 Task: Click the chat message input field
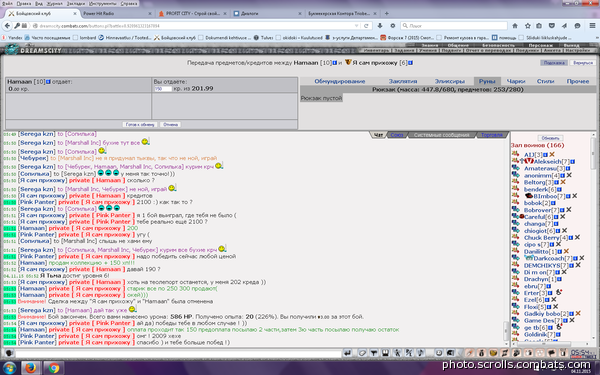click(x=178, y=353)
